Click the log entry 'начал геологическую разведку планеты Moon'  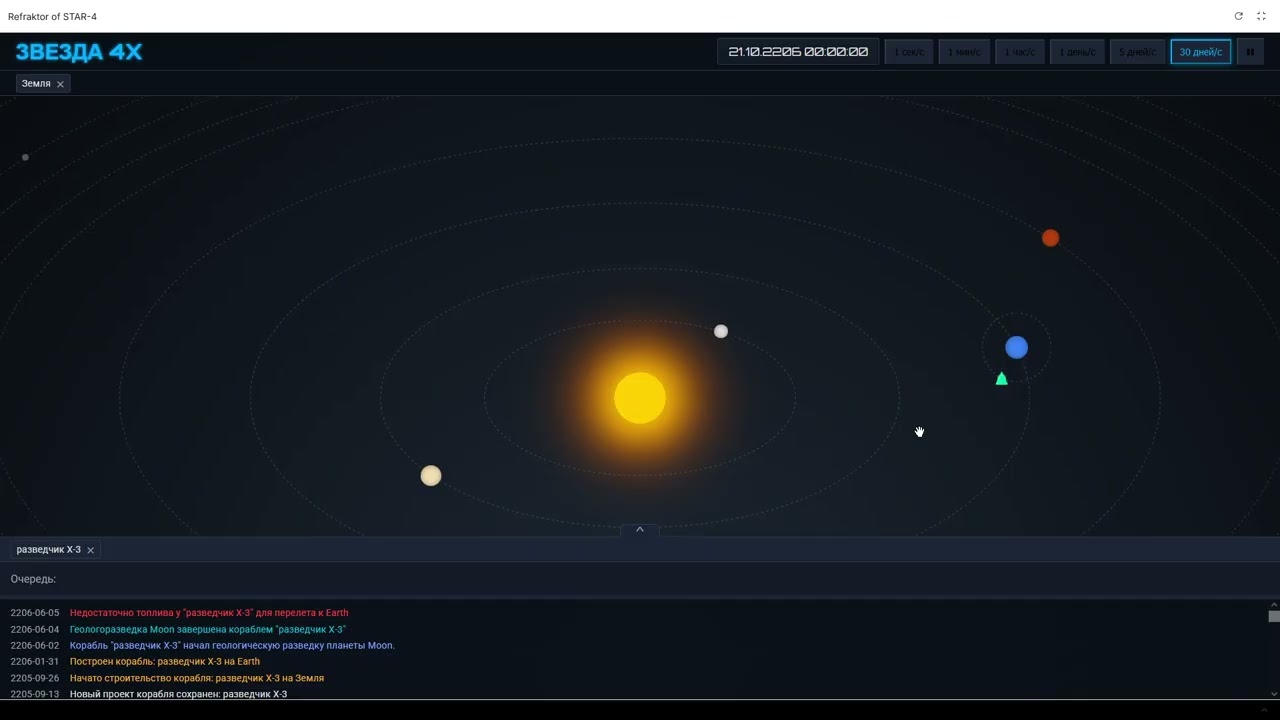click(232, 645)
